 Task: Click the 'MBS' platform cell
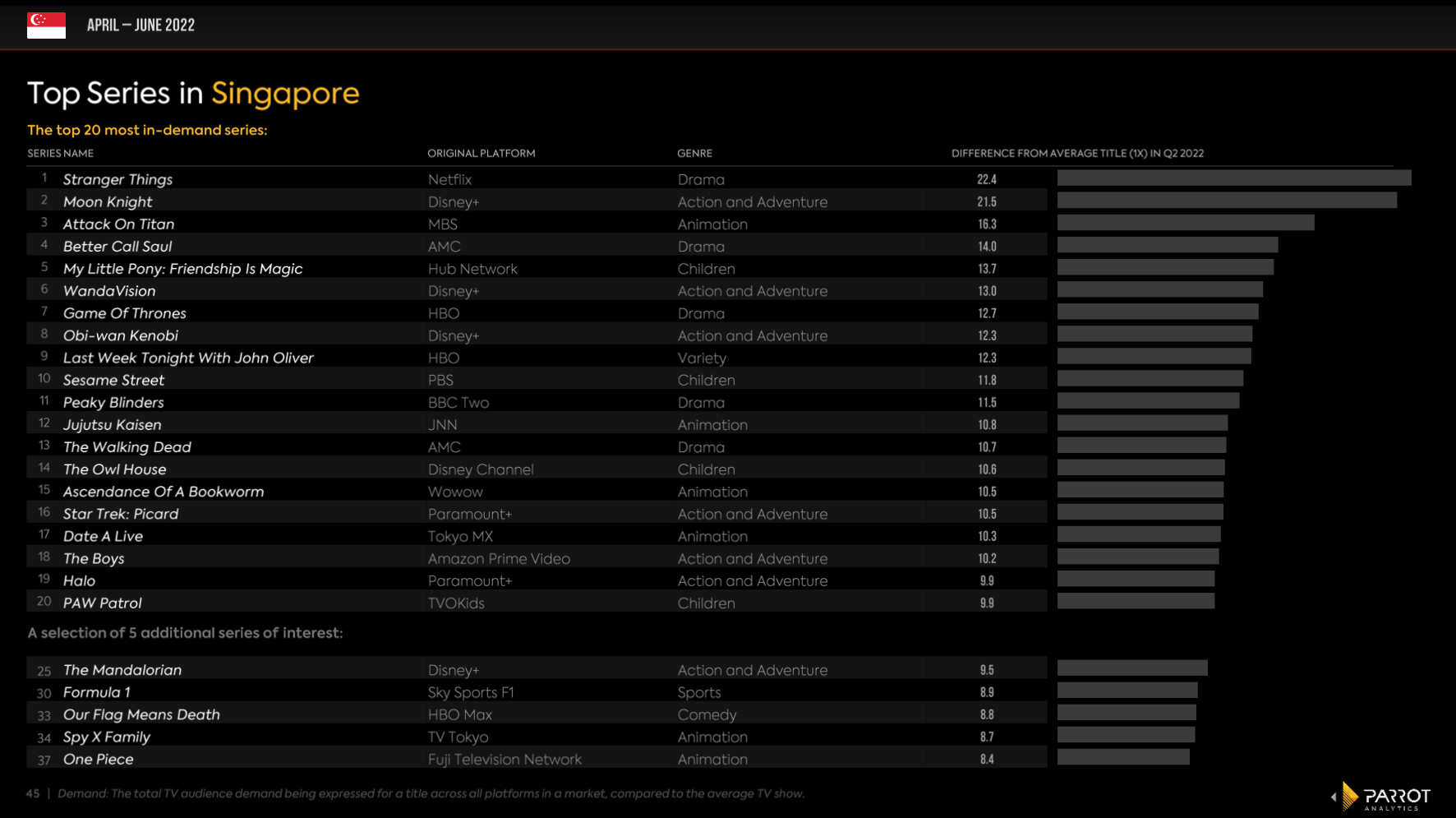(x=442, y=224)
